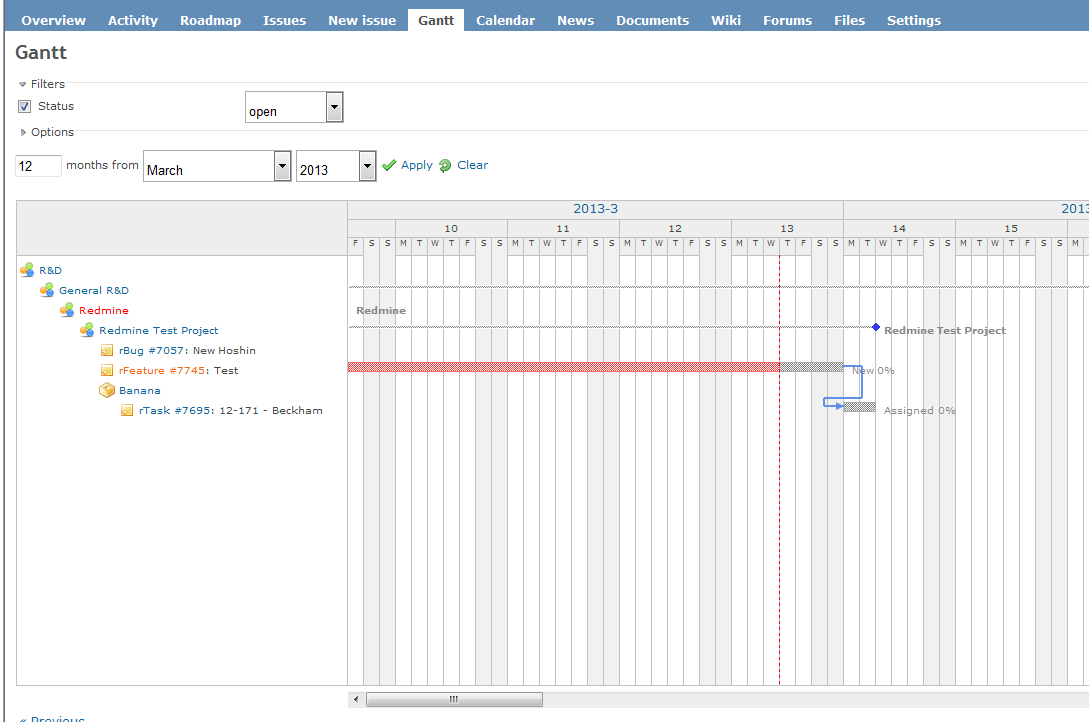This screenshot has width=1089, height=722.
Task: Click the rFeature #7745 issue icon
Action: pyautogui.click(x=107, y=371)
